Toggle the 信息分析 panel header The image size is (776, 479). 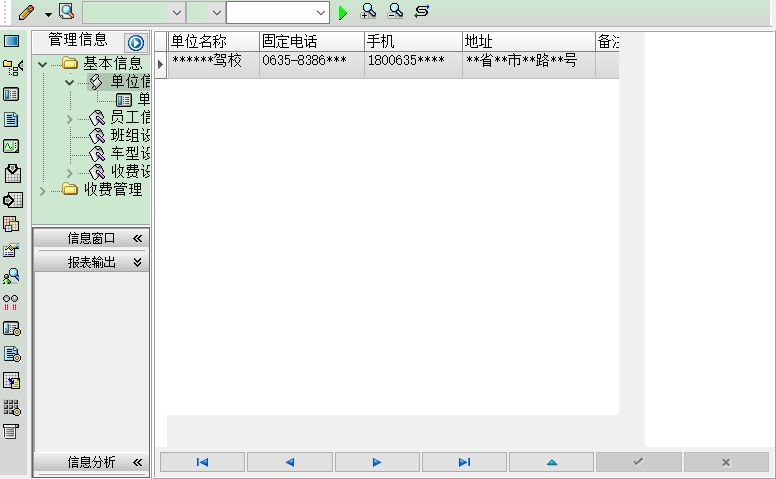coord(92,462)
